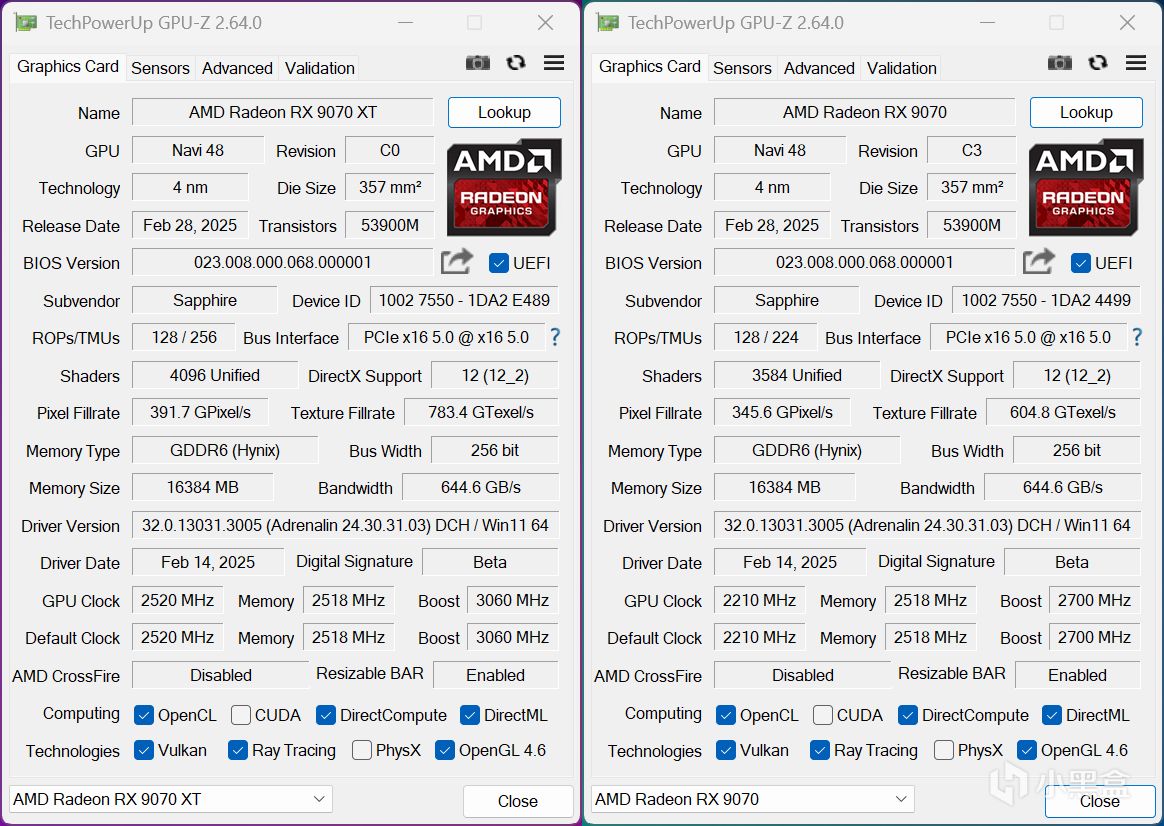Toggle CUDA checkbox in RX 9070 XT window
Screen dimensions: 1164x826
pos(241,715)
